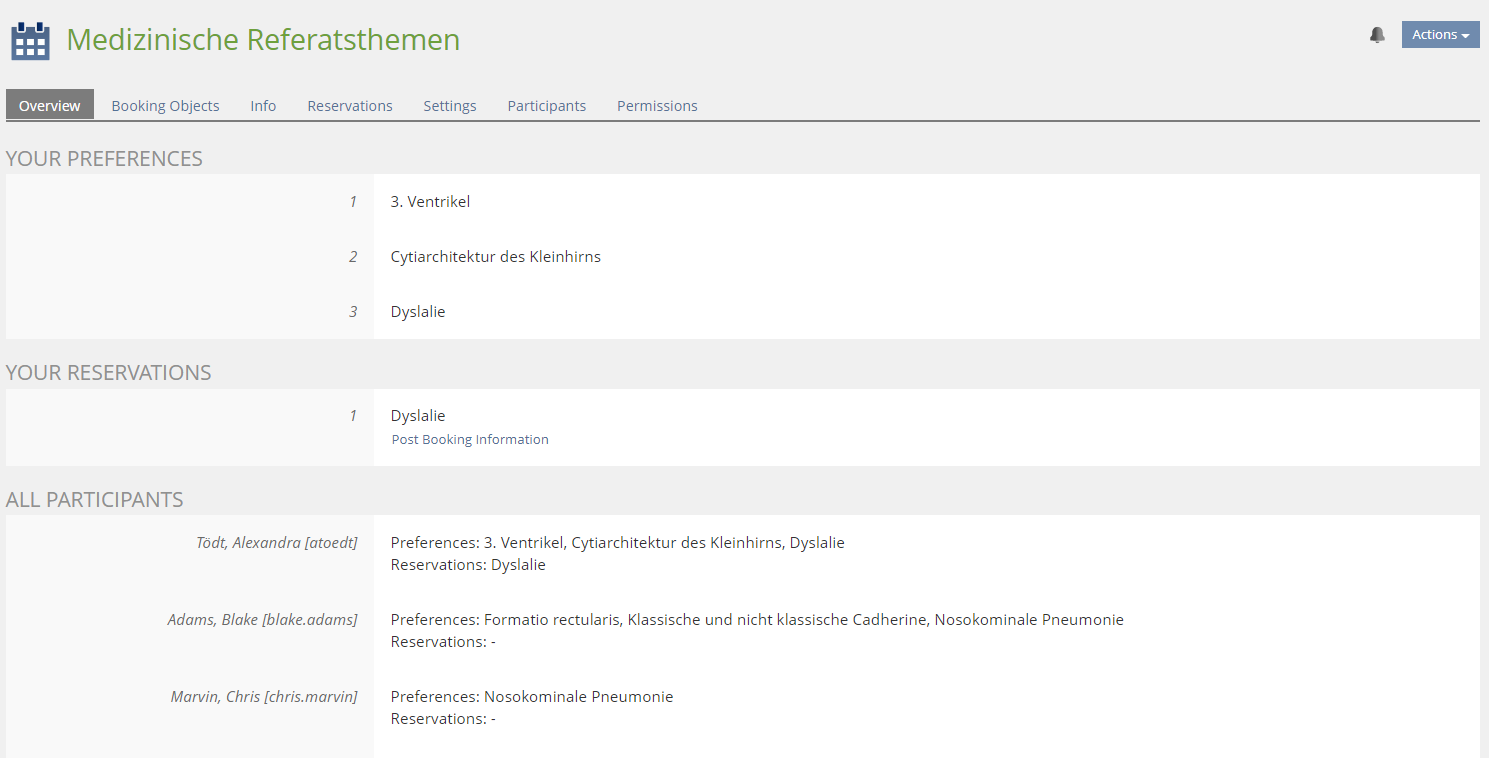Open the Booking Objects tab

(x=165, y=105)
